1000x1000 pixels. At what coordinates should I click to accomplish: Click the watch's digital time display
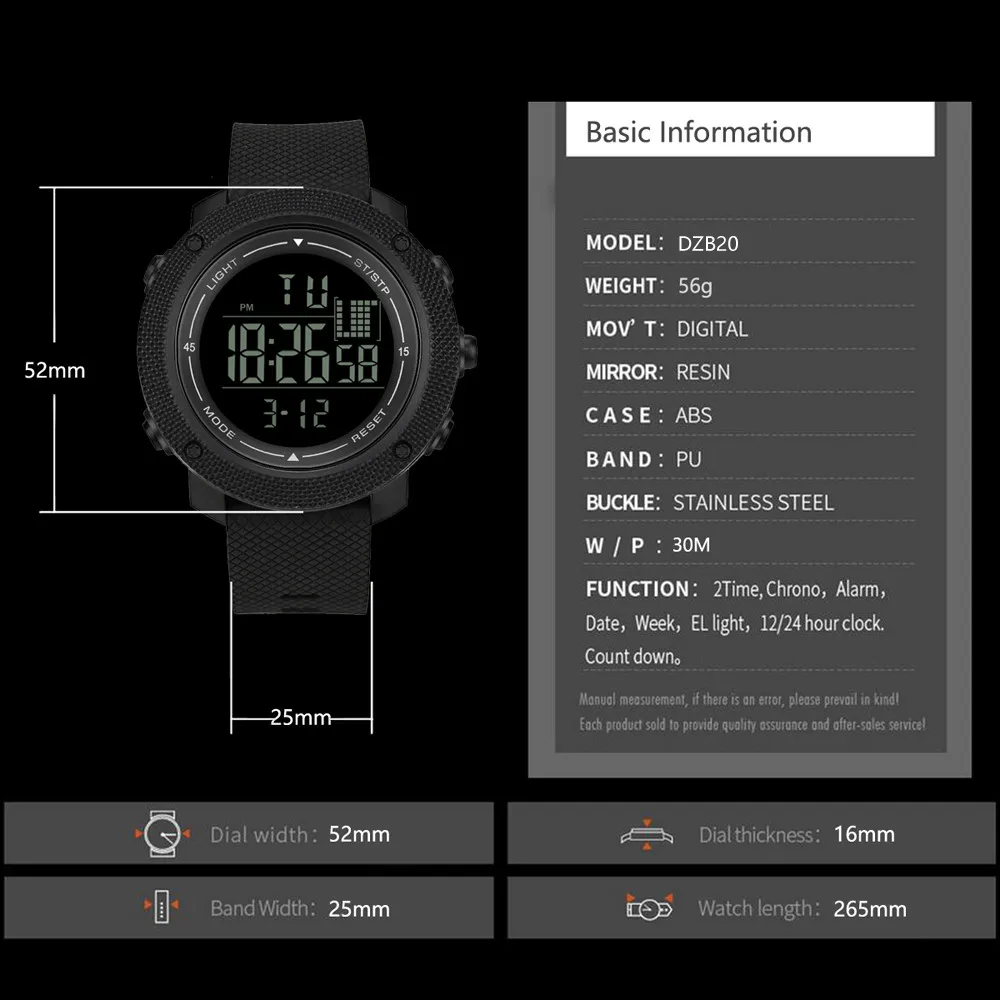tap(303, 353)
